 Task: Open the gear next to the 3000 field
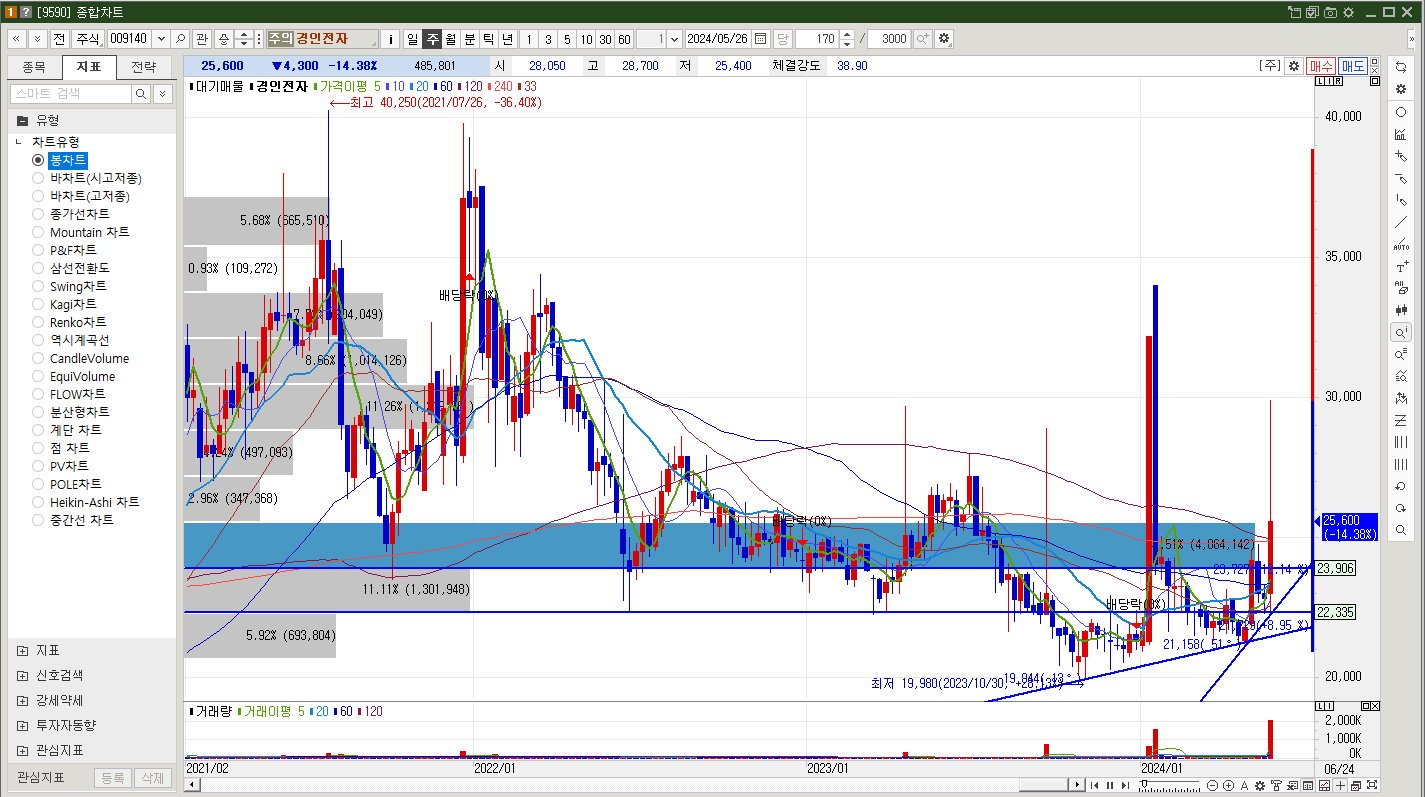[x=943, y=39]
